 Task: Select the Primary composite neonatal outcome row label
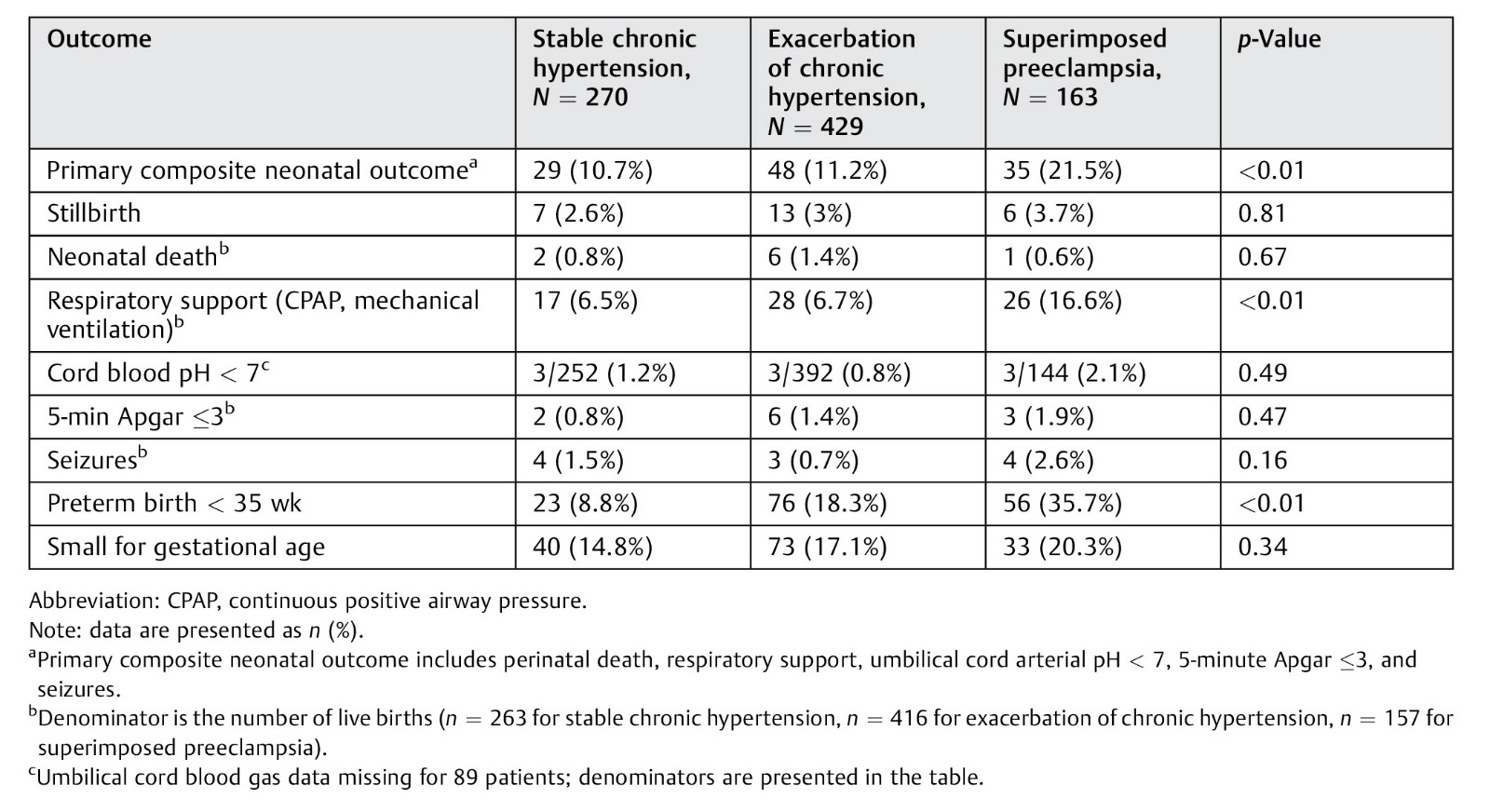(x=262, y=169)
